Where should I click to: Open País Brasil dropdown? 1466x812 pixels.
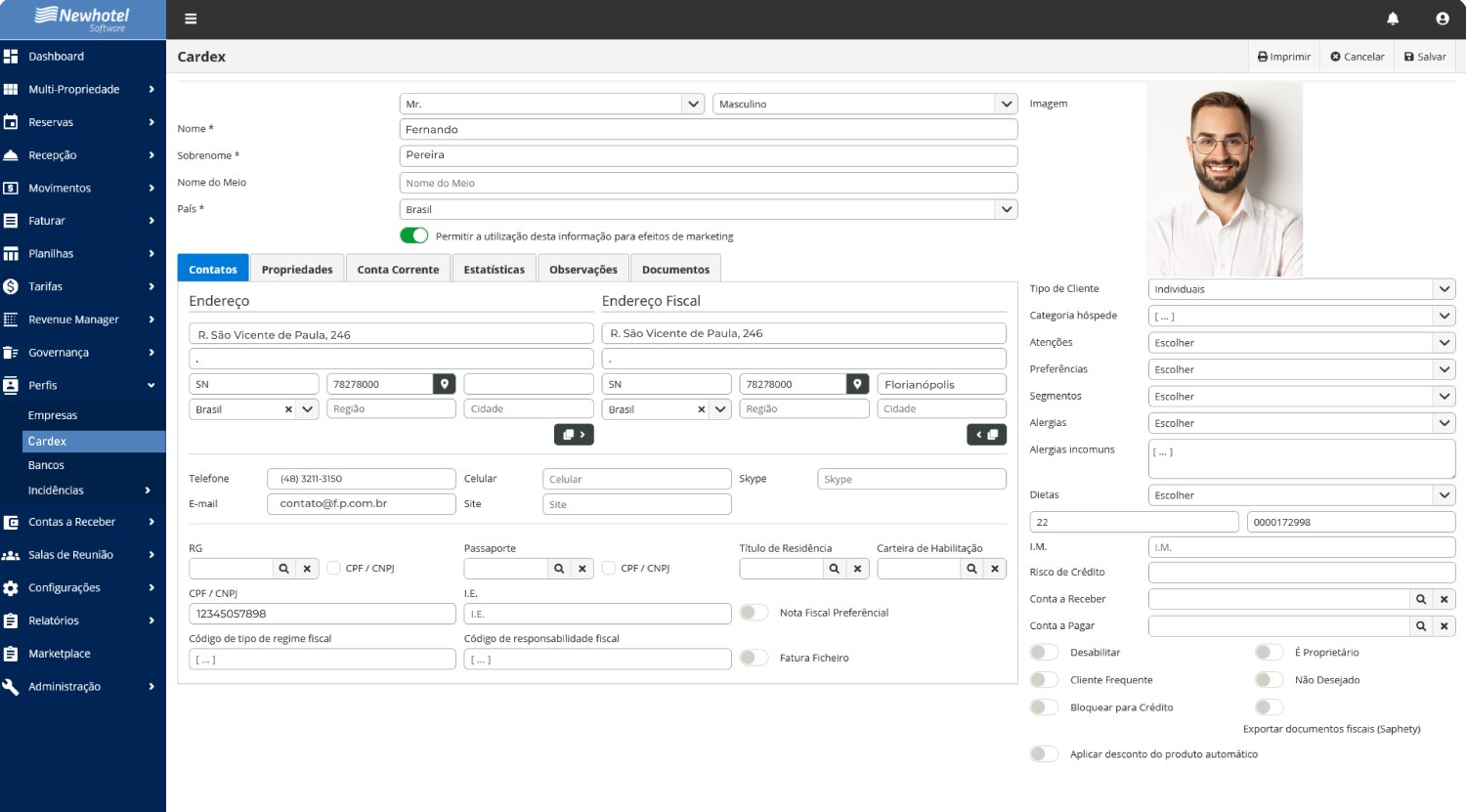pyautogui.click(x=709, y=209)
